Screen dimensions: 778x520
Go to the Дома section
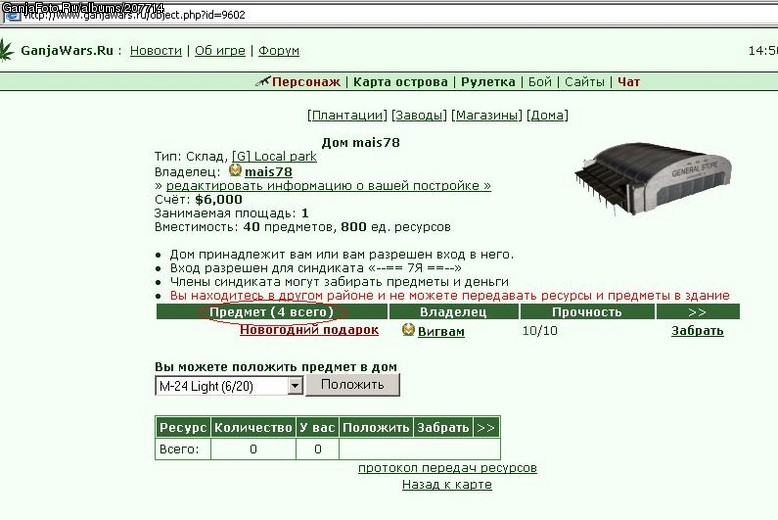pyautogui.click(x=547, y=115)
